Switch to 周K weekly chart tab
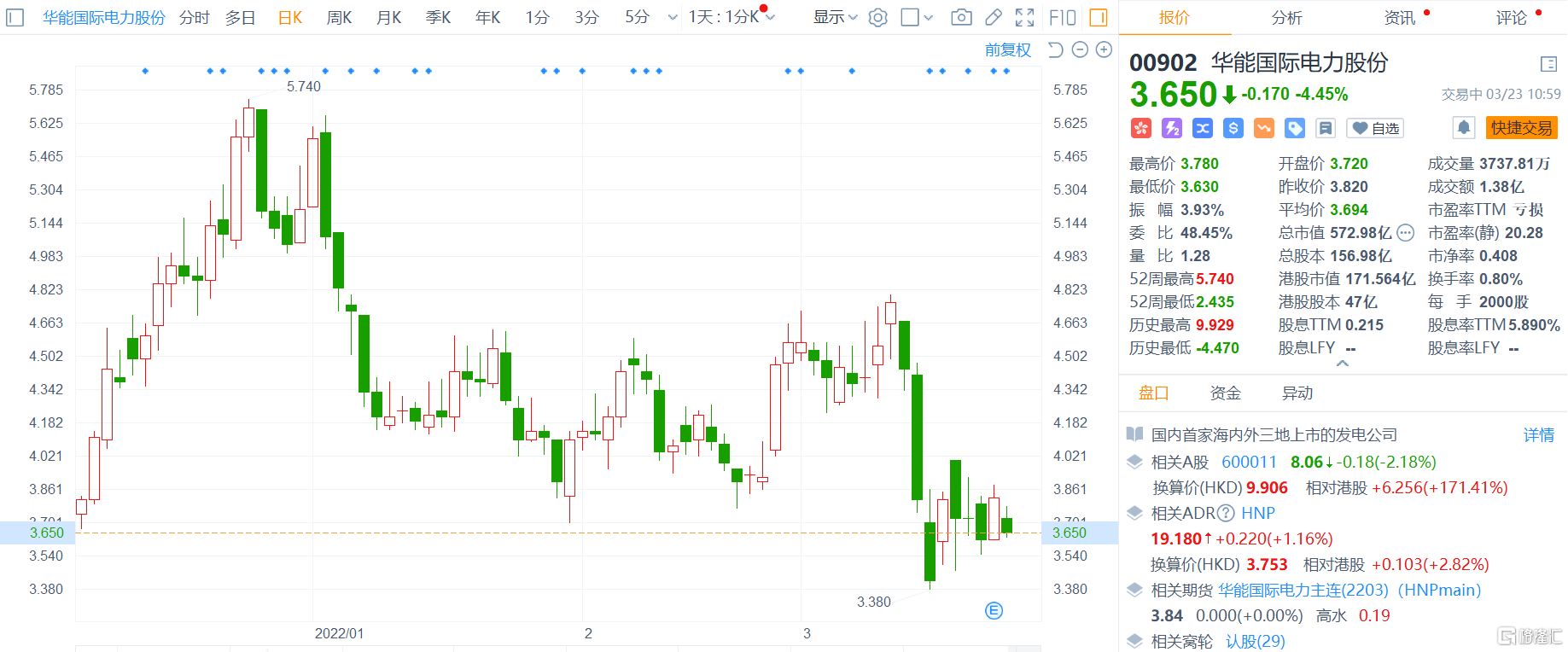 (x=339, y=17)
